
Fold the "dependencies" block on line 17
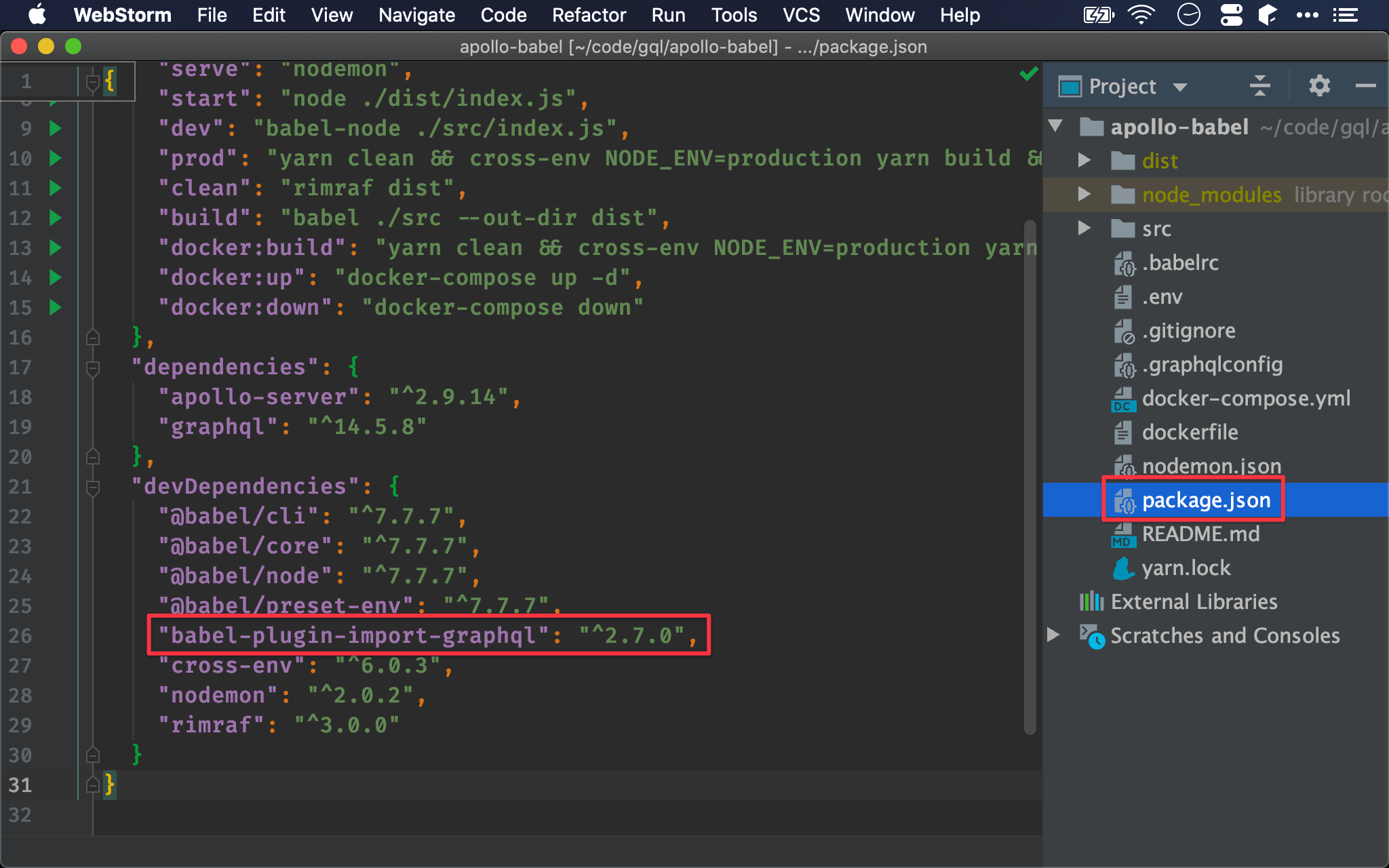point(93,368)
